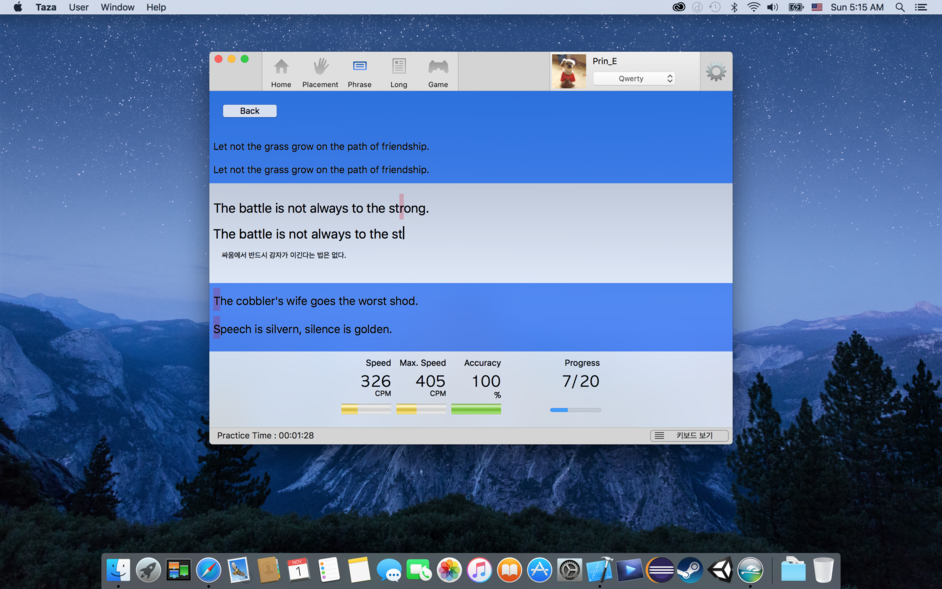This screenshot has height=589, width=942.
Task: Click the Speed yellow gauge bar
Action: pos(366,409)
